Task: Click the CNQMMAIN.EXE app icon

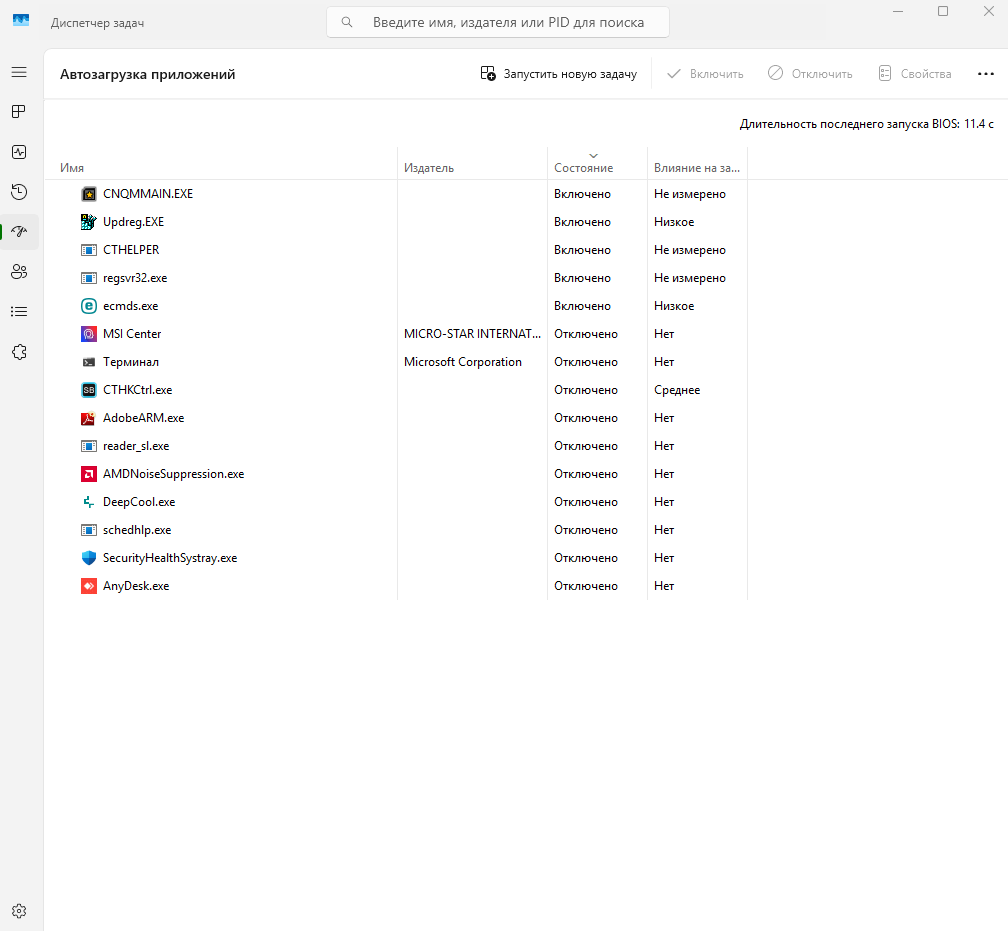Action: pos(89,194)
